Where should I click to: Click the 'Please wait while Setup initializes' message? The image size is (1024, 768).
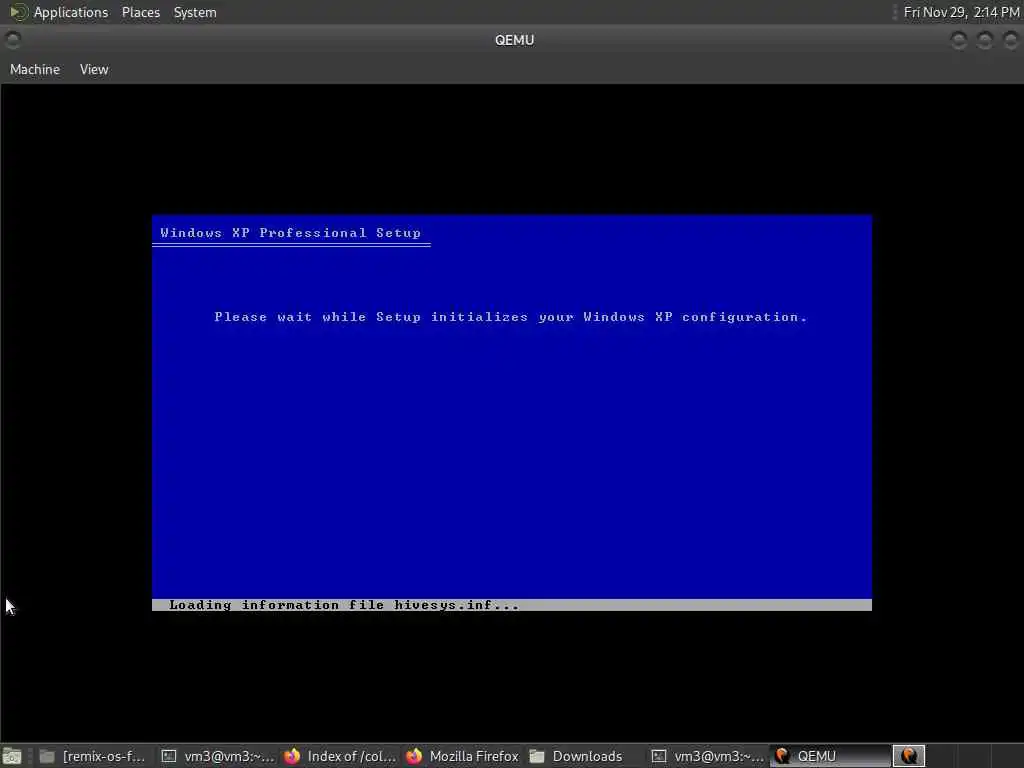point(511,317)
